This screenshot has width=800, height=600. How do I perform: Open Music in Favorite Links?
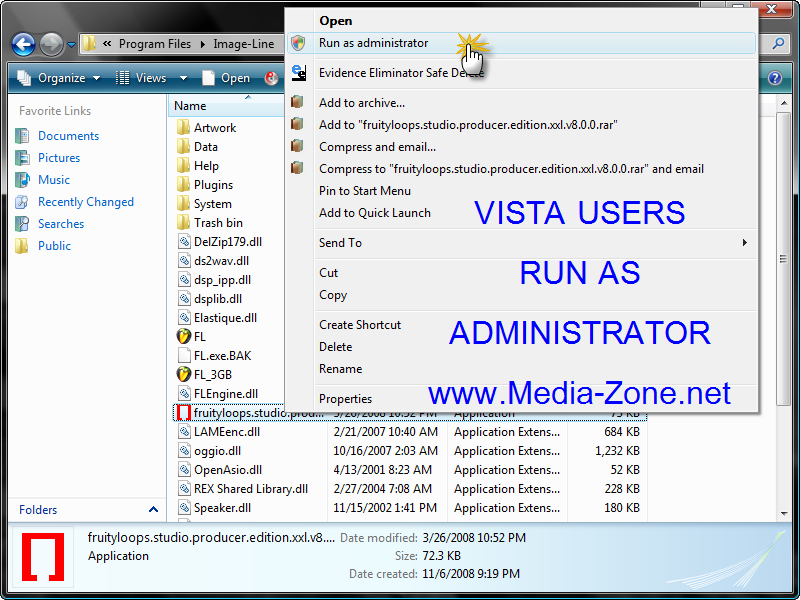(54, 180)
